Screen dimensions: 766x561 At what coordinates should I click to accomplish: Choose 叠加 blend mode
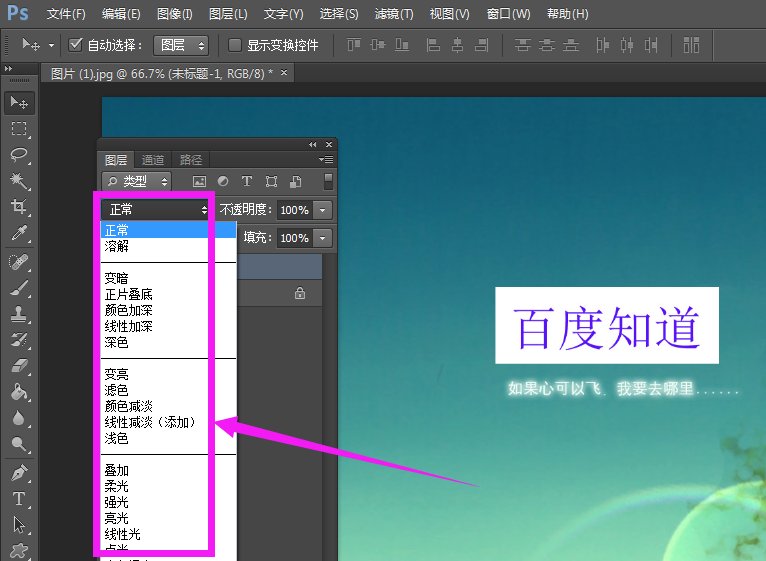point(168,470)
